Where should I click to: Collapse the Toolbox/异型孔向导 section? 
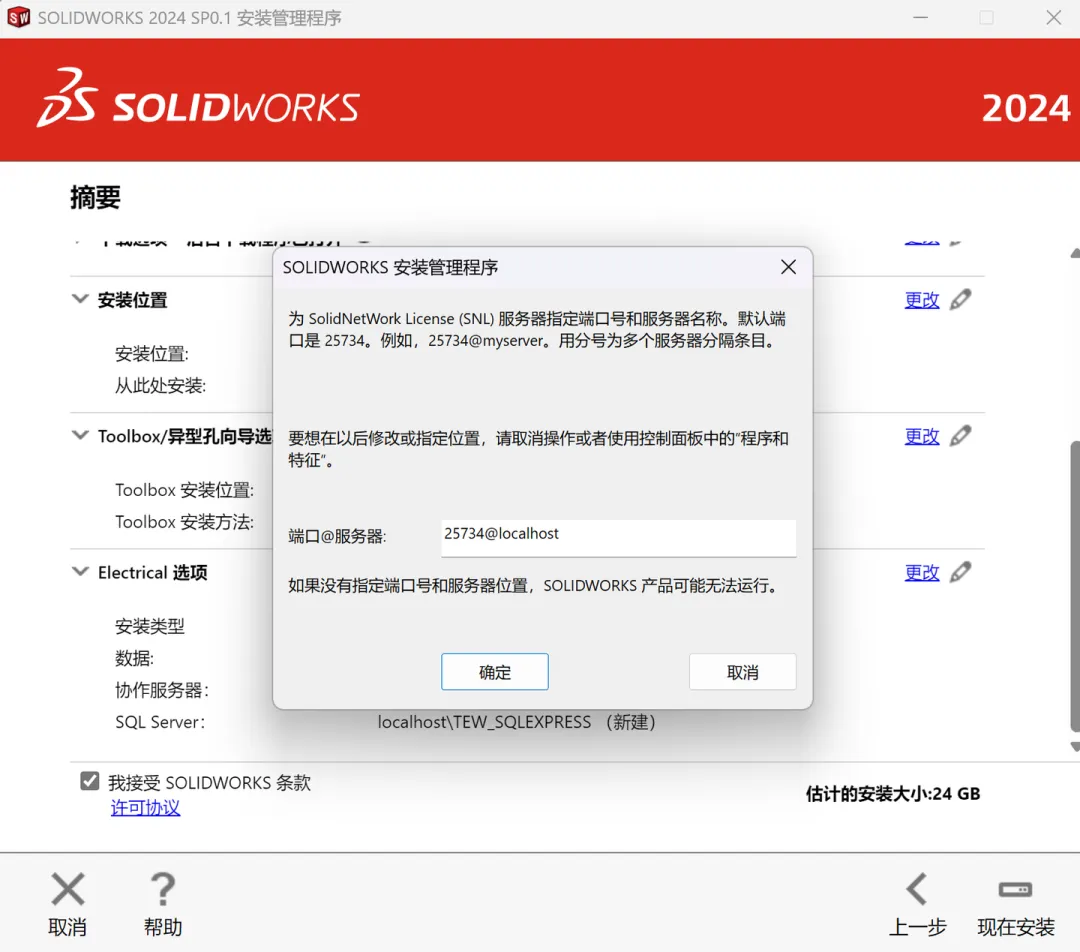81,435
